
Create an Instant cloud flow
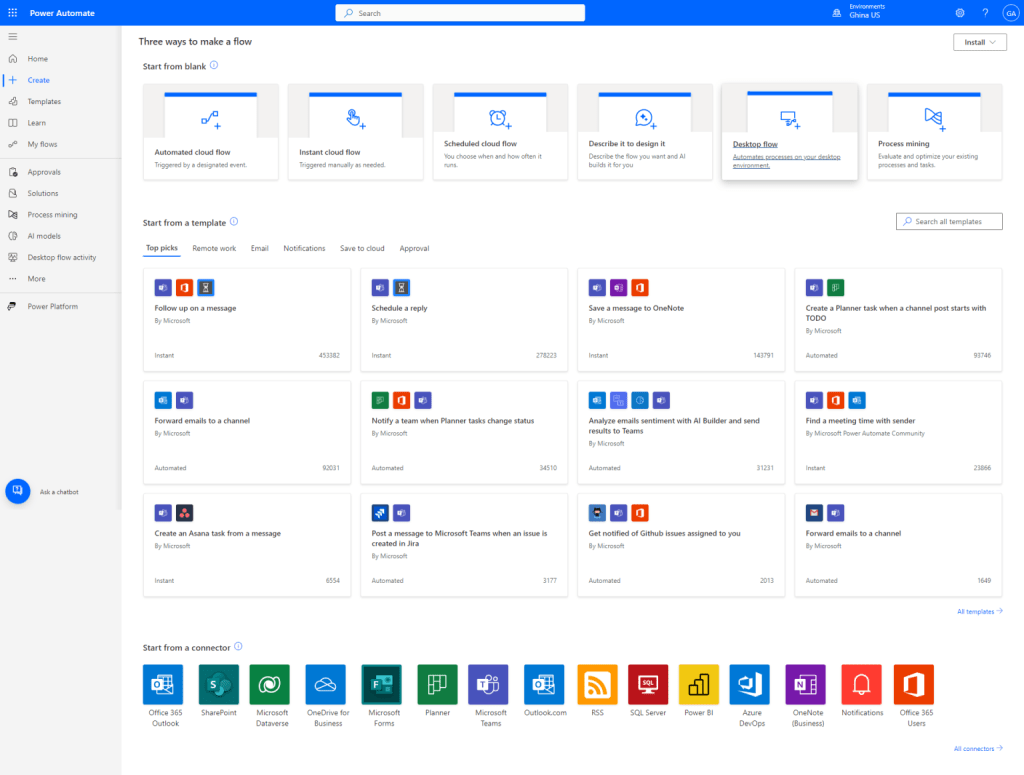pyautogui.click(x=356, y=132)
